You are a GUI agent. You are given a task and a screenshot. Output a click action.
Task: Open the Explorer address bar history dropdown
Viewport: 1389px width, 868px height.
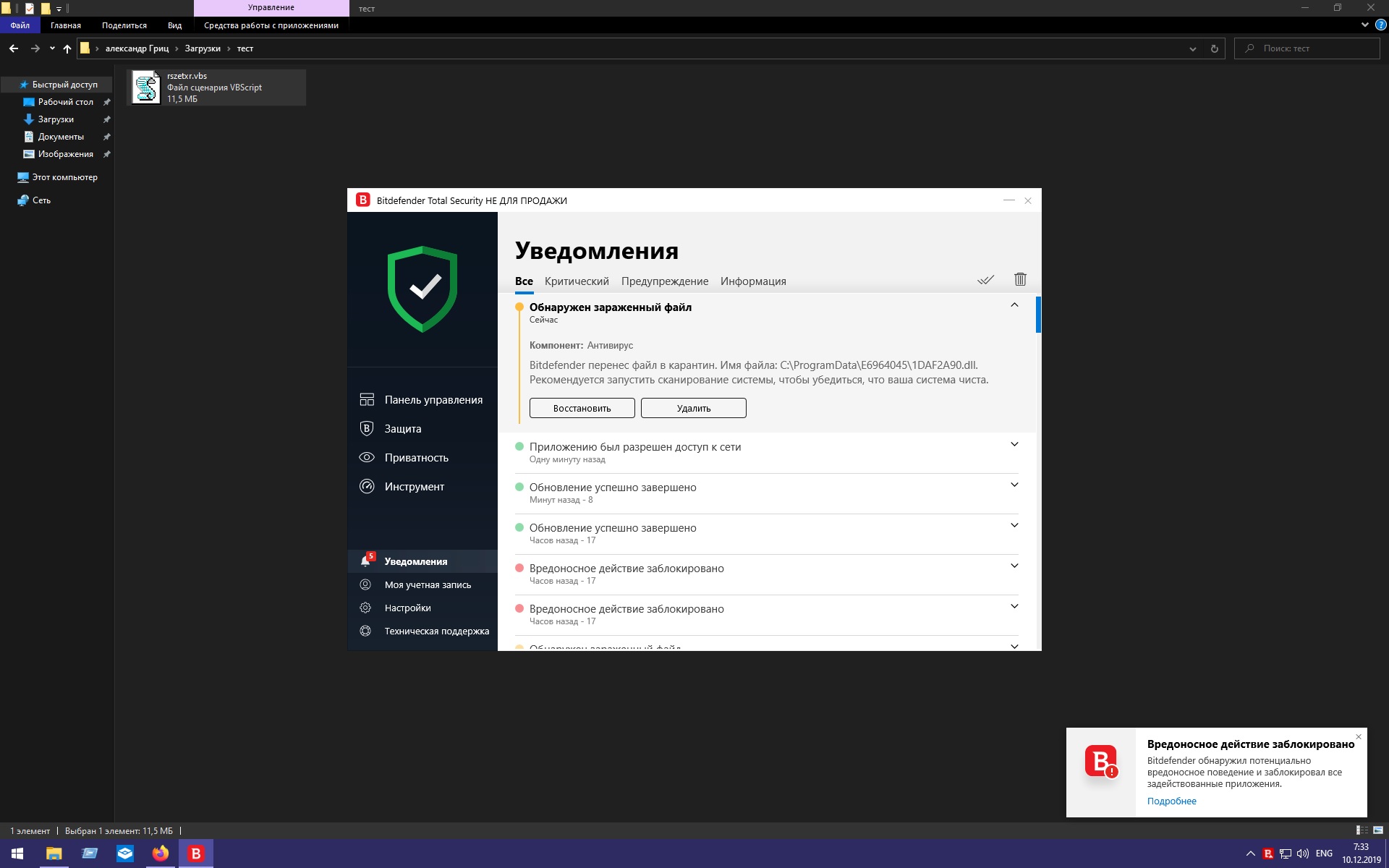click(x=1192, y=48)
